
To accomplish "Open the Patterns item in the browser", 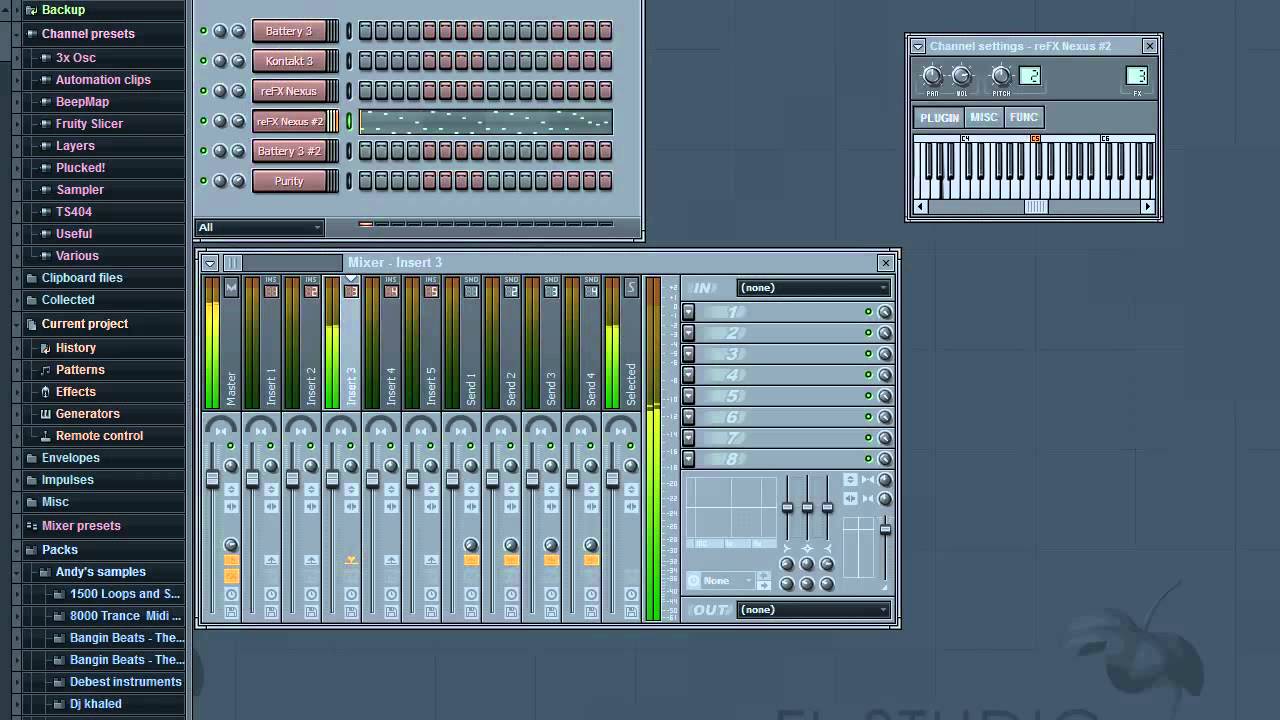I will pyautogui.click(x=80, y=370).
